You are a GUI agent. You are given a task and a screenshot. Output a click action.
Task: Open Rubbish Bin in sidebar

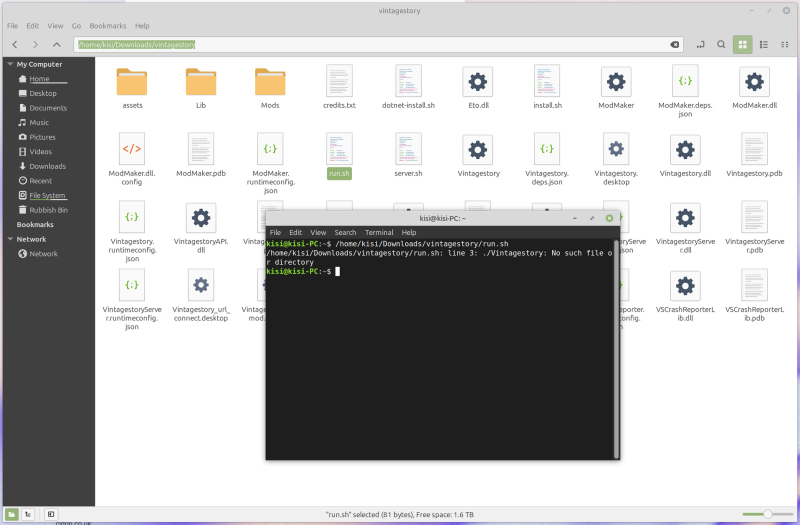48,210
